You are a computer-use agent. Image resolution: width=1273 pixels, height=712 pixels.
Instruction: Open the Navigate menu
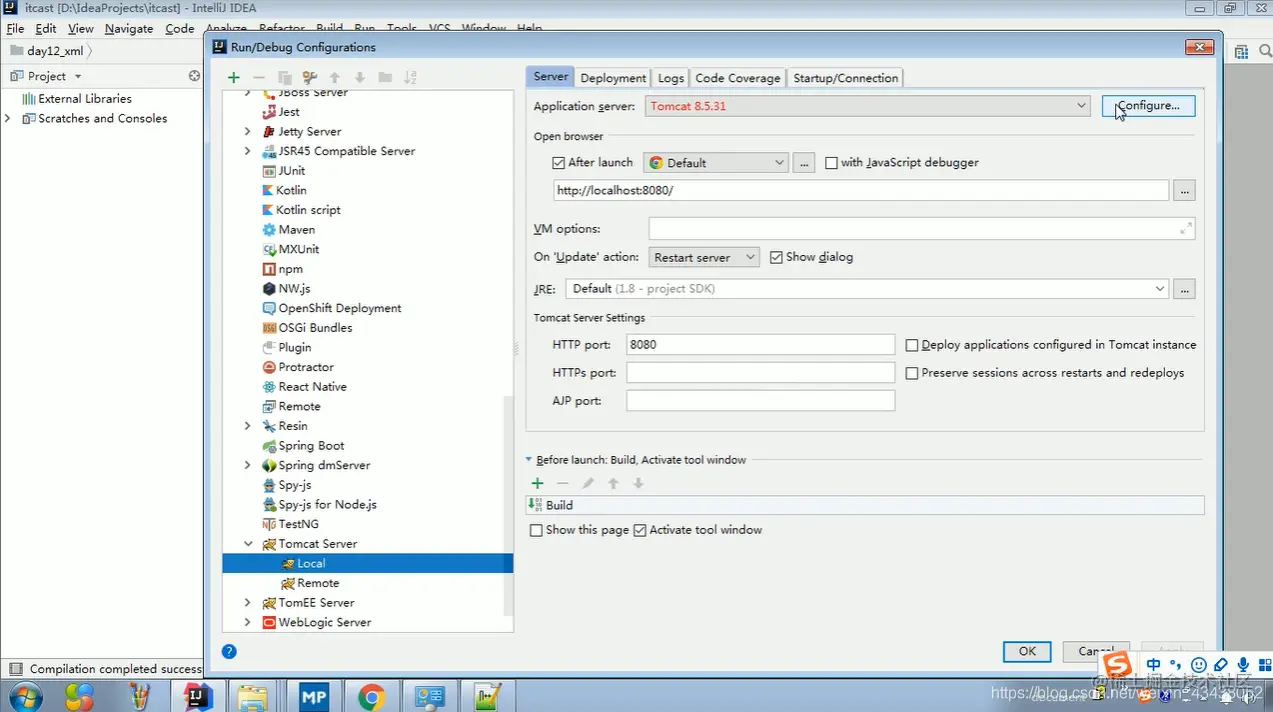[129, 28]
